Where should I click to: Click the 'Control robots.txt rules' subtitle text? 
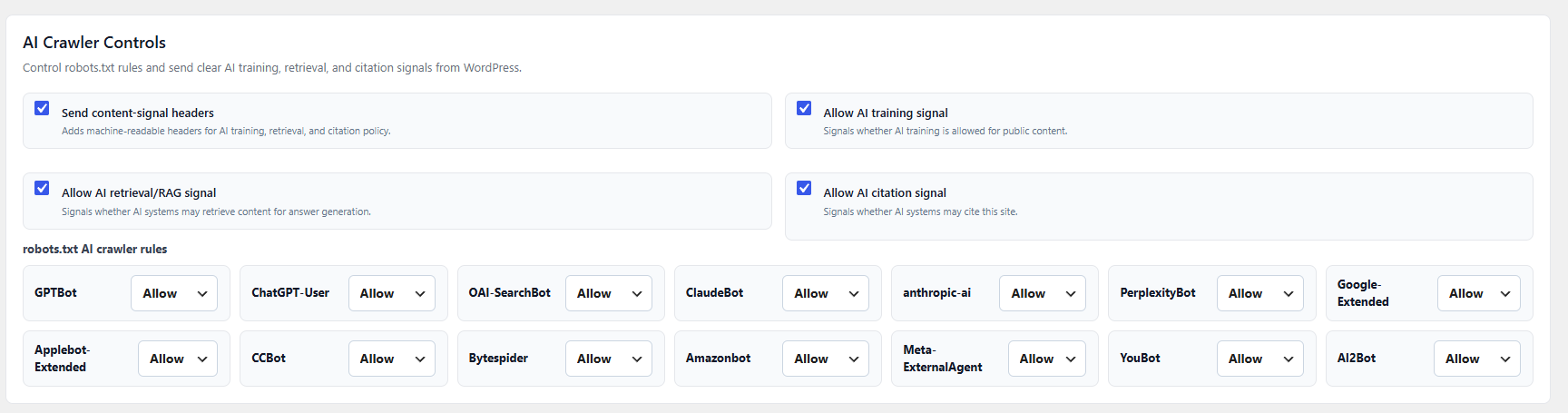pyautogui.click(x=272, y=67)
